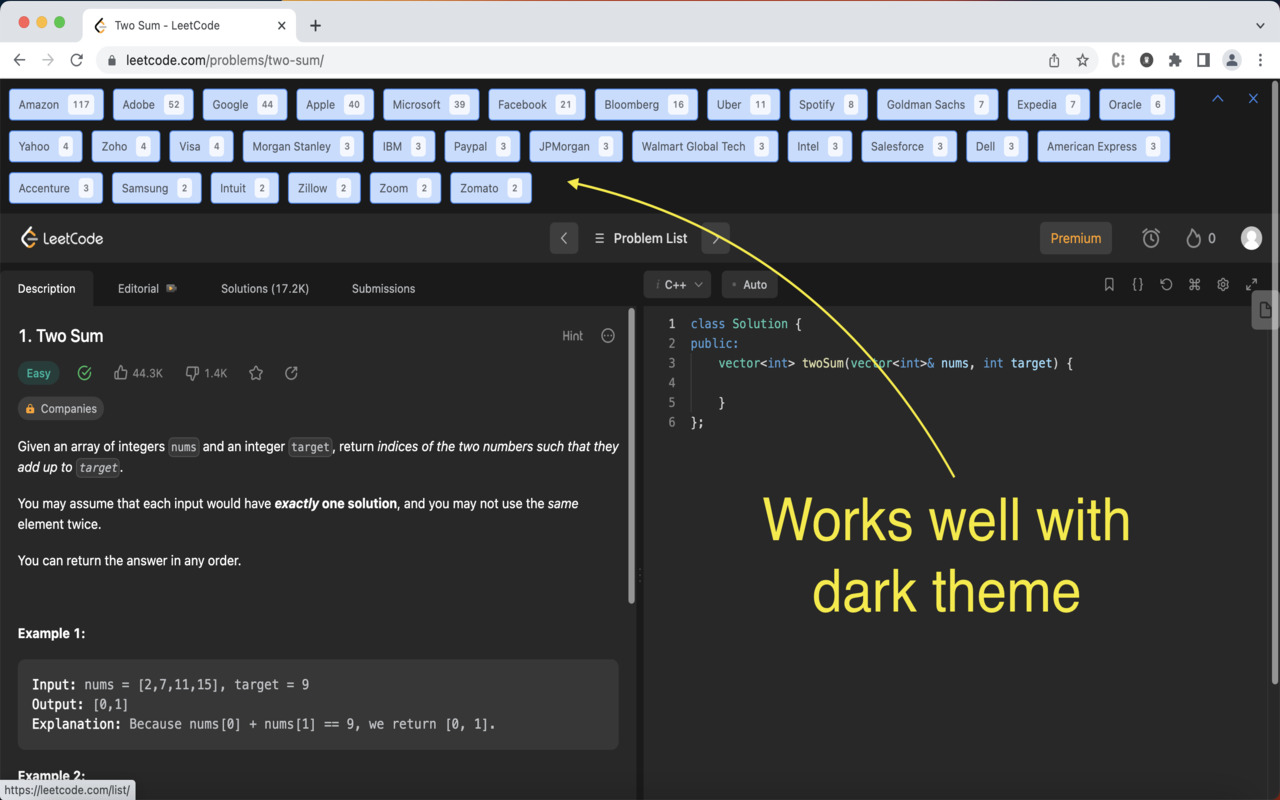This screenshot has height=800, width=1280.
Task: Open the Chrome profile avatar
Action: pyautogui.click(x=1232, y=60)
